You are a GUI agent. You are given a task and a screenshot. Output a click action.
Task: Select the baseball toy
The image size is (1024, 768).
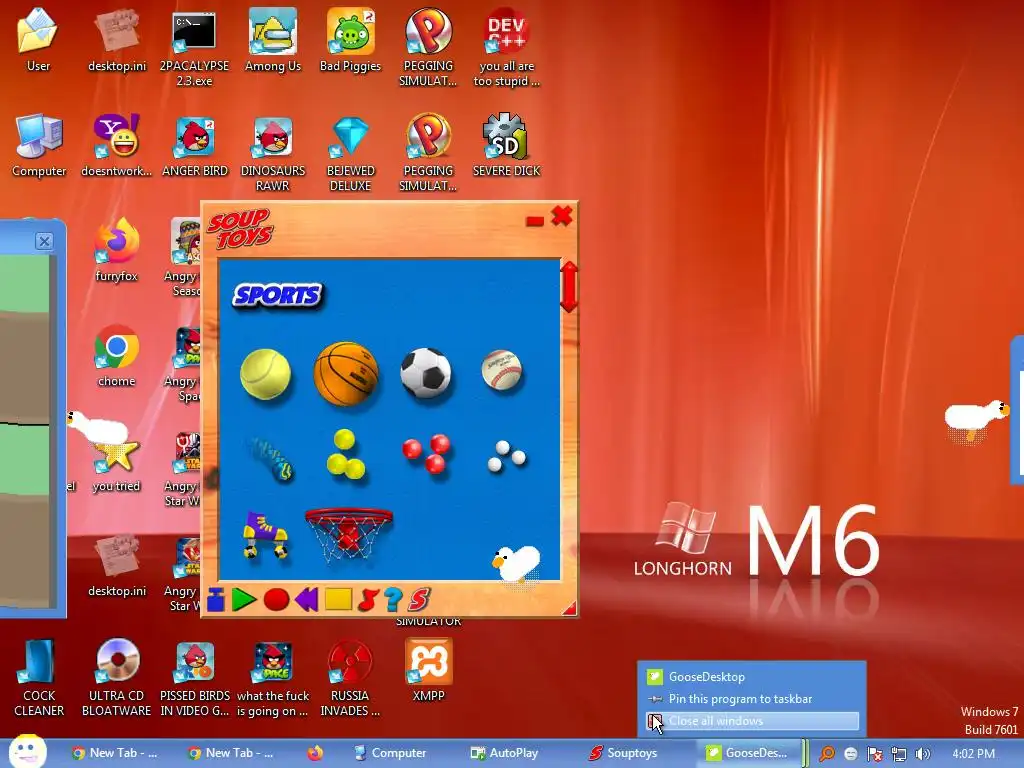[x=502, y=370]
